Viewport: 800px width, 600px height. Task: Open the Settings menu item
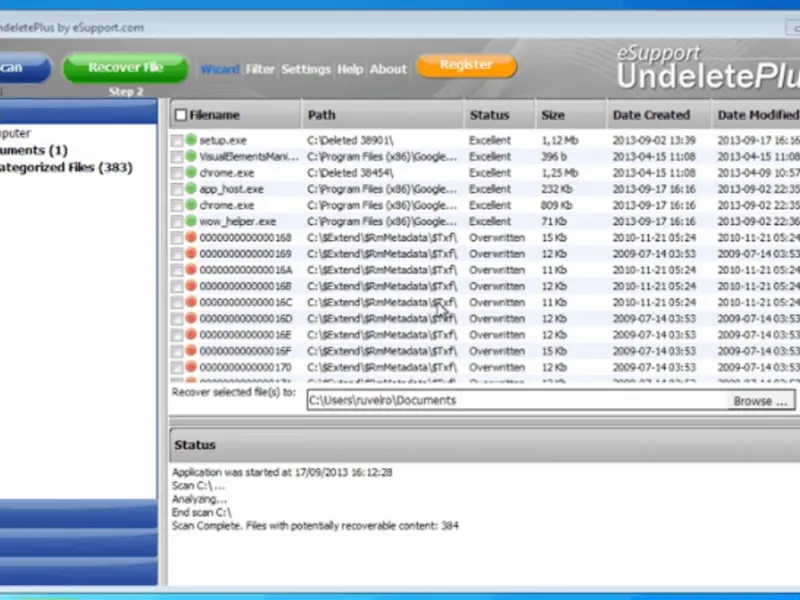click(x=306, y=69)
